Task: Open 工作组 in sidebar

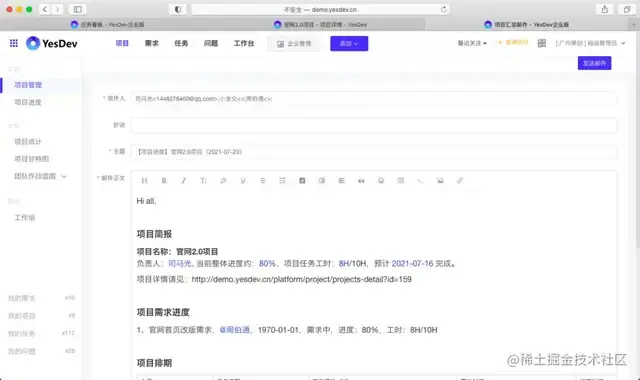Action: [24, 218]
